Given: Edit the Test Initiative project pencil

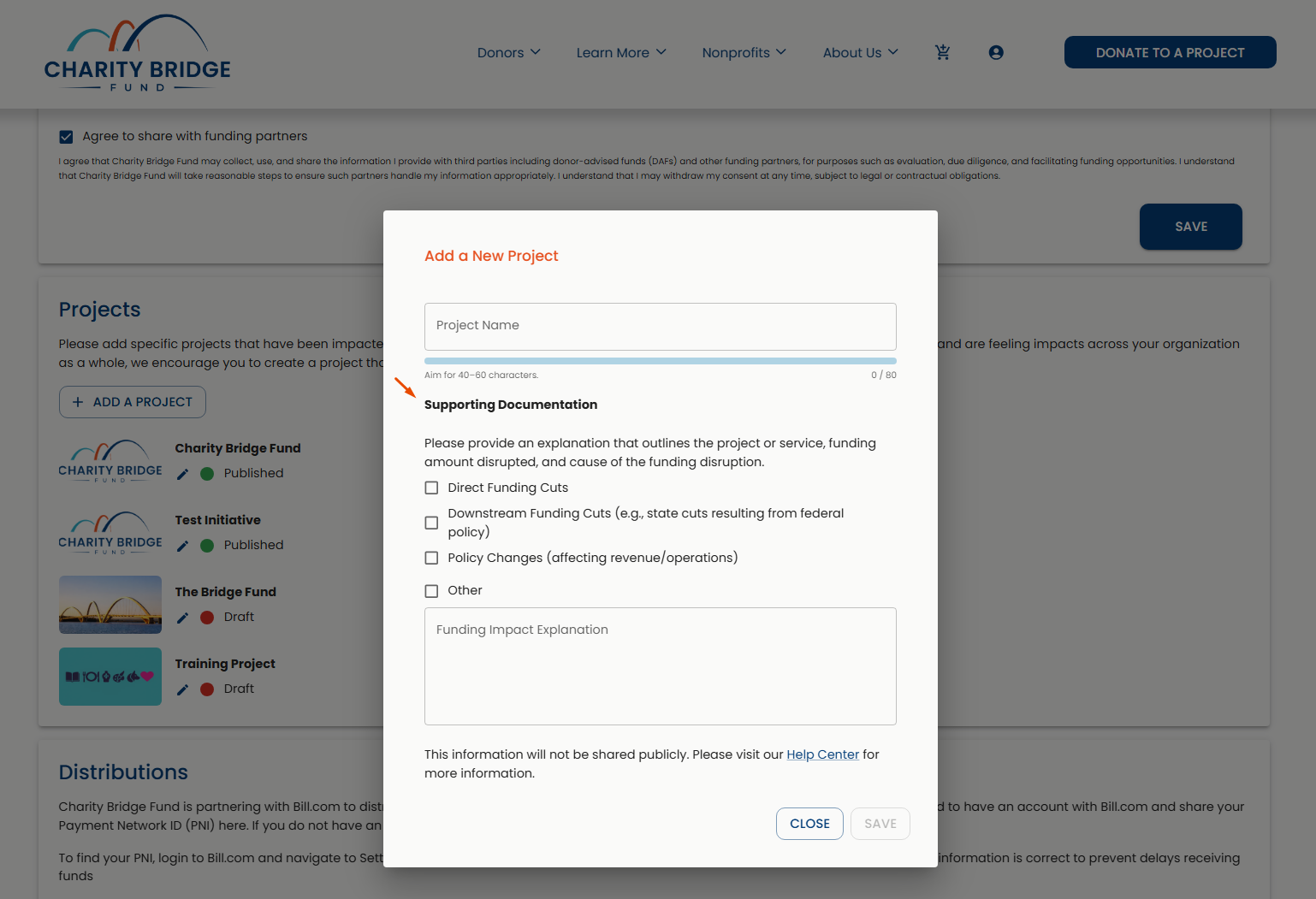Looking at the screenshot, I should [182, 546].
